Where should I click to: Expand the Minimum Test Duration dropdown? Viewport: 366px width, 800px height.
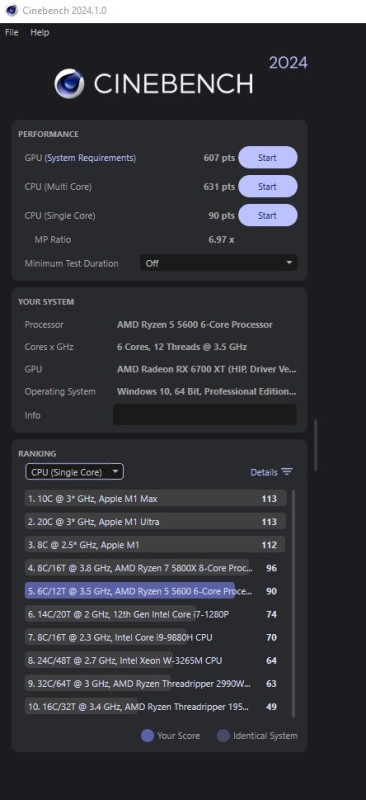pyautogui.click(x=218, y=263)
